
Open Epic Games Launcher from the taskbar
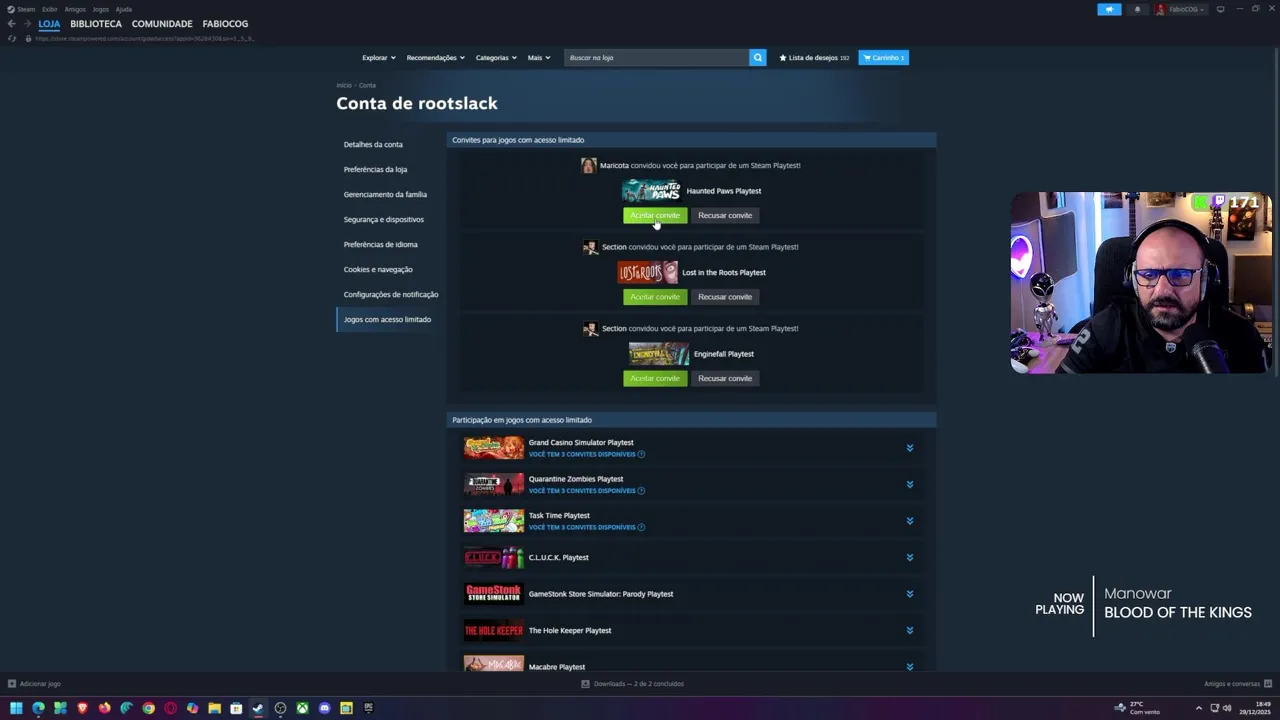pos(368,708)
